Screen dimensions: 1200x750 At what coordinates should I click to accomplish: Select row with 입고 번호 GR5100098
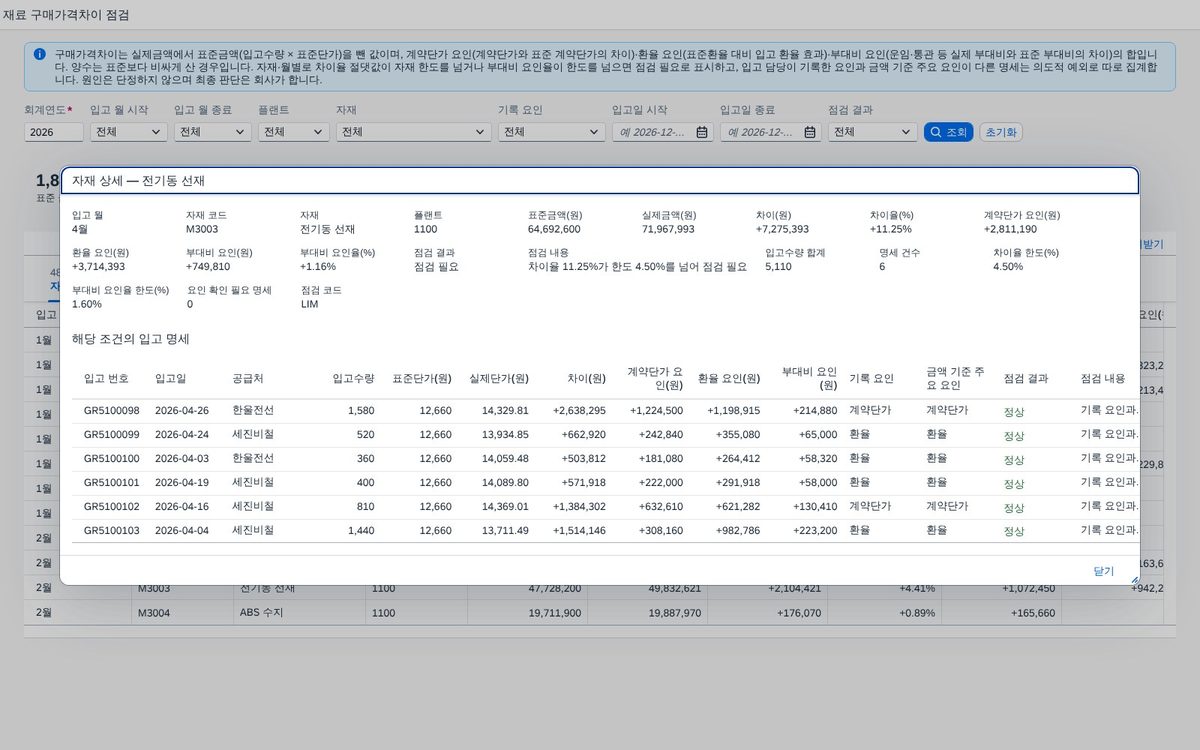coord(605,411)
